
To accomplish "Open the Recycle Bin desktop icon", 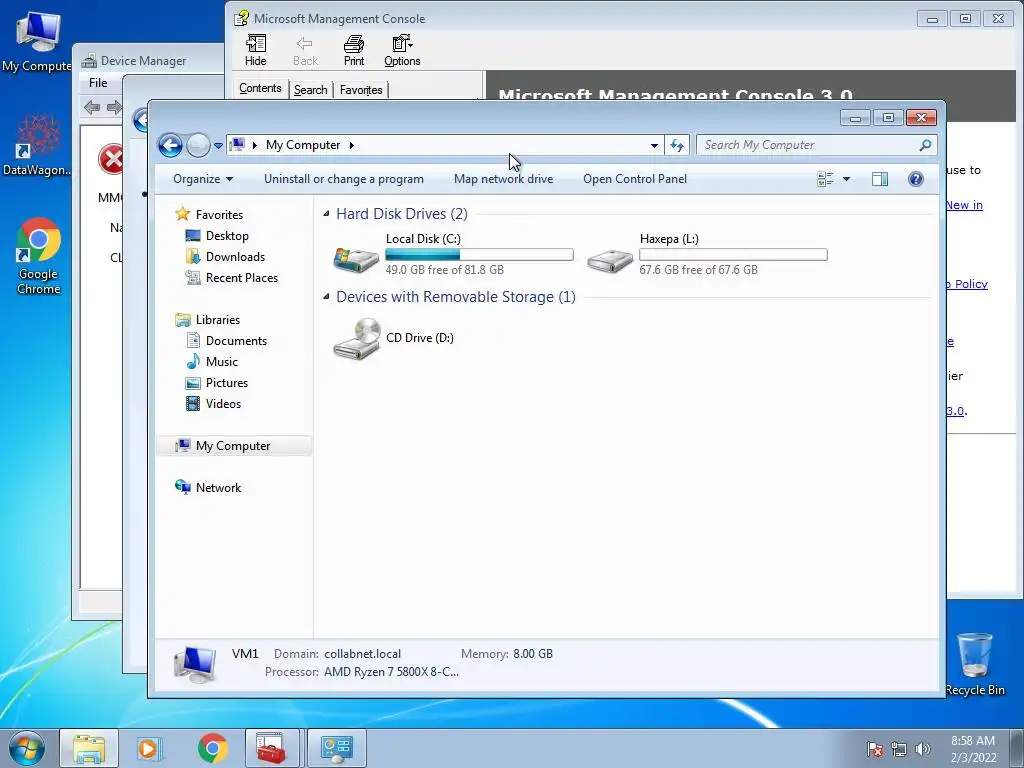I will click(x=974, y=664).
